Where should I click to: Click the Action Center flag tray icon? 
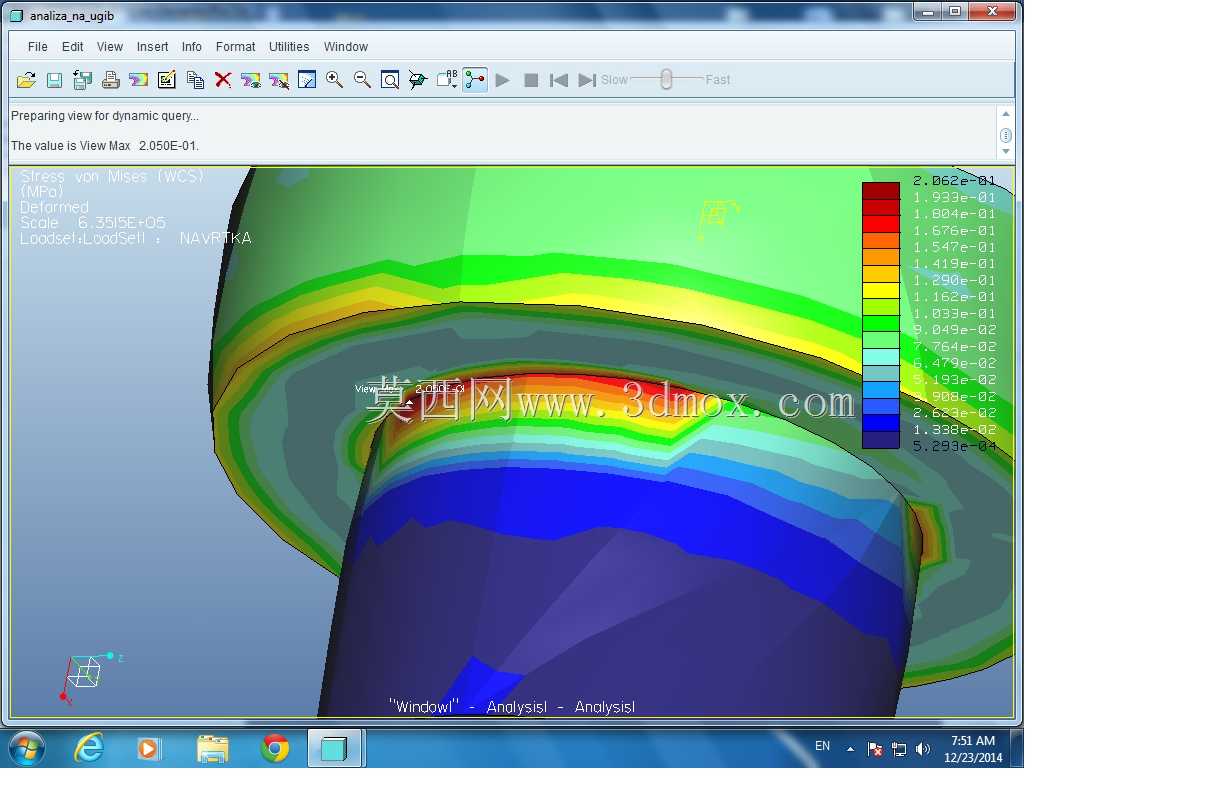875,749
